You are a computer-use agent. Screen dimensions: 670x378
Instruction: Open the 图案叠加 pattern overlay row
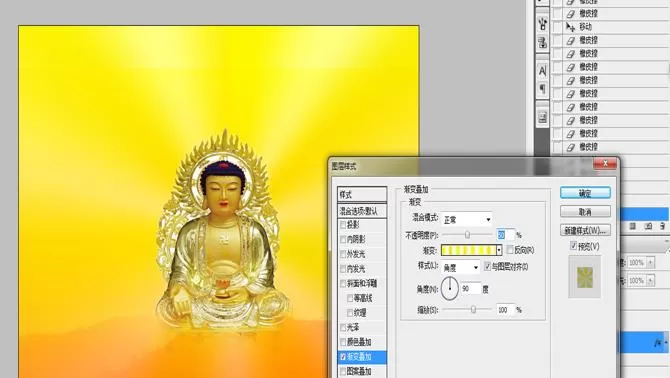tap(362, 371)
